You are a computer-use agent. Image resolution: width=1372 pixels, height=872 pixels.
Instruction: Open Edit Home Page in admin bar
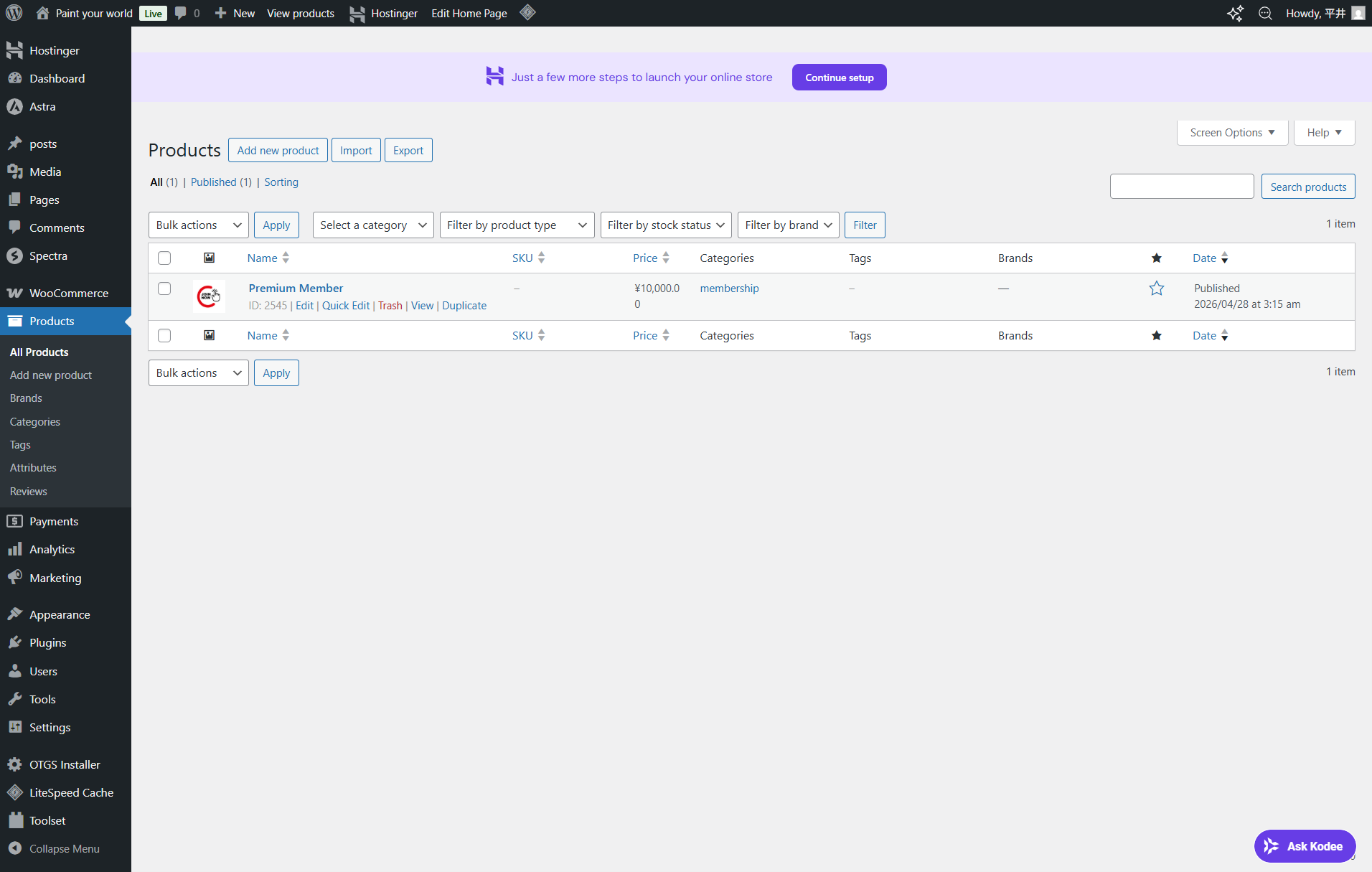pos(469,13)
